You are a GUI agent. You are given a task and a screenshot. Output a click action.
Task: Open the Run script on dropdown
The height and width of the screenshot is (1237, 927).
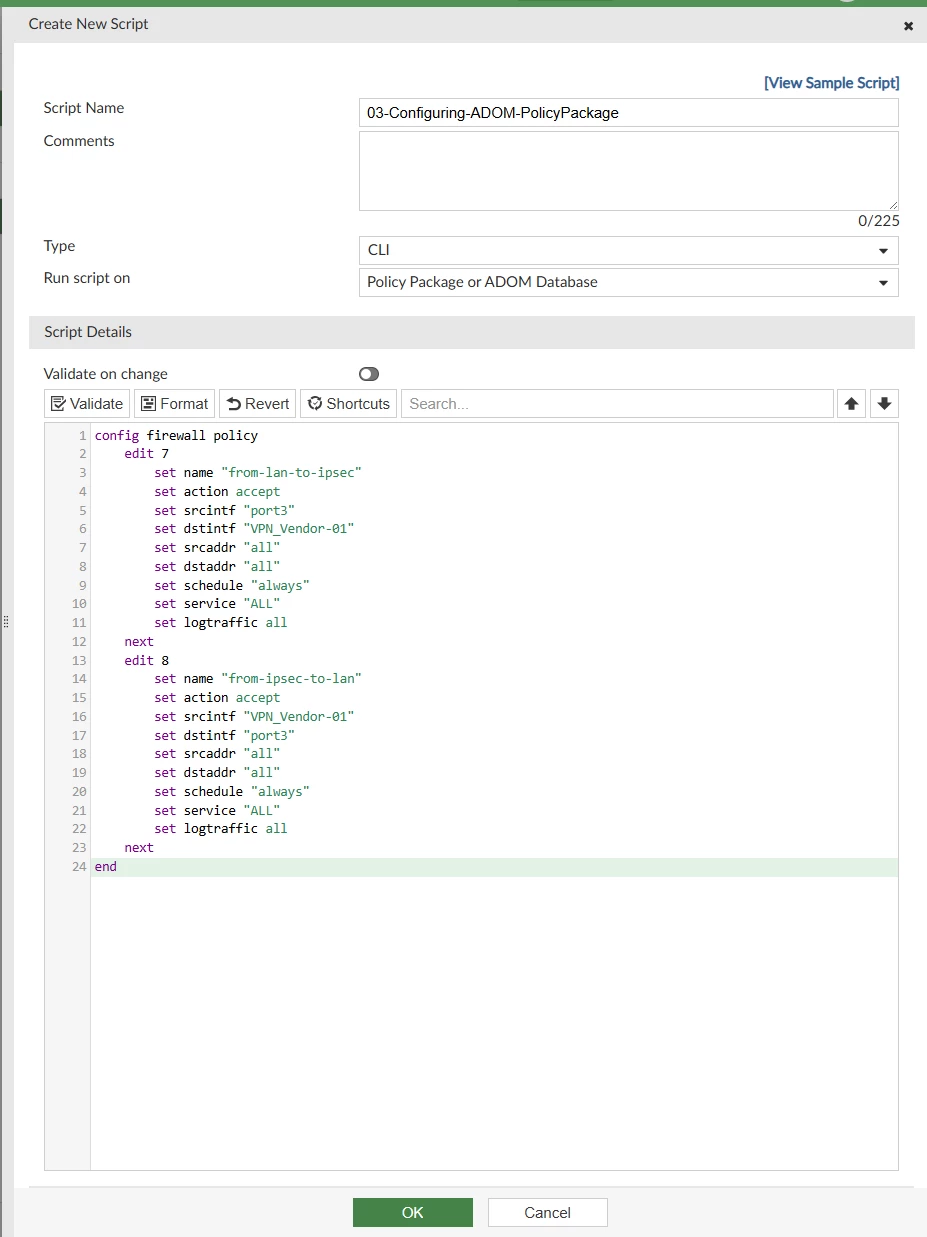pyautogui.click(x=628, y=282)
